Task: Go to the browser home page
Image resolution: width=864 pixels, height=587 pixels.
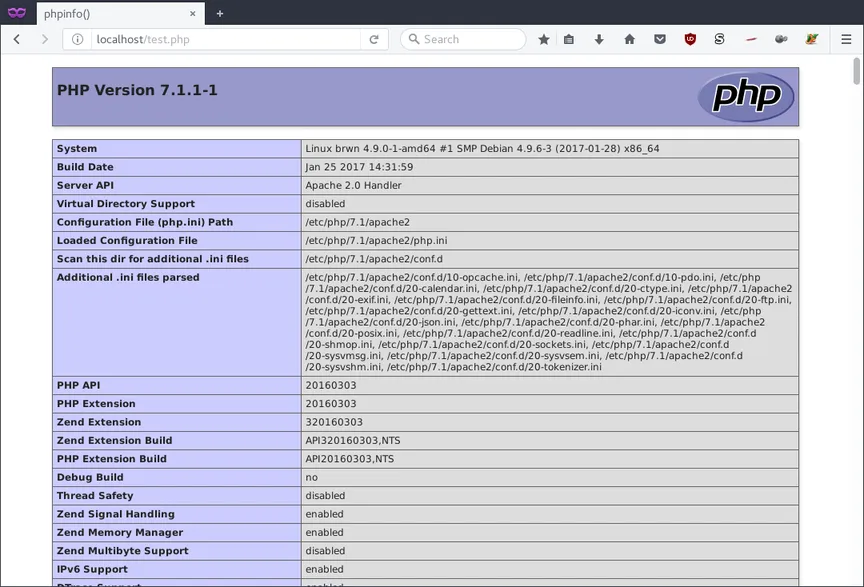Action: (x=629, y=39)
